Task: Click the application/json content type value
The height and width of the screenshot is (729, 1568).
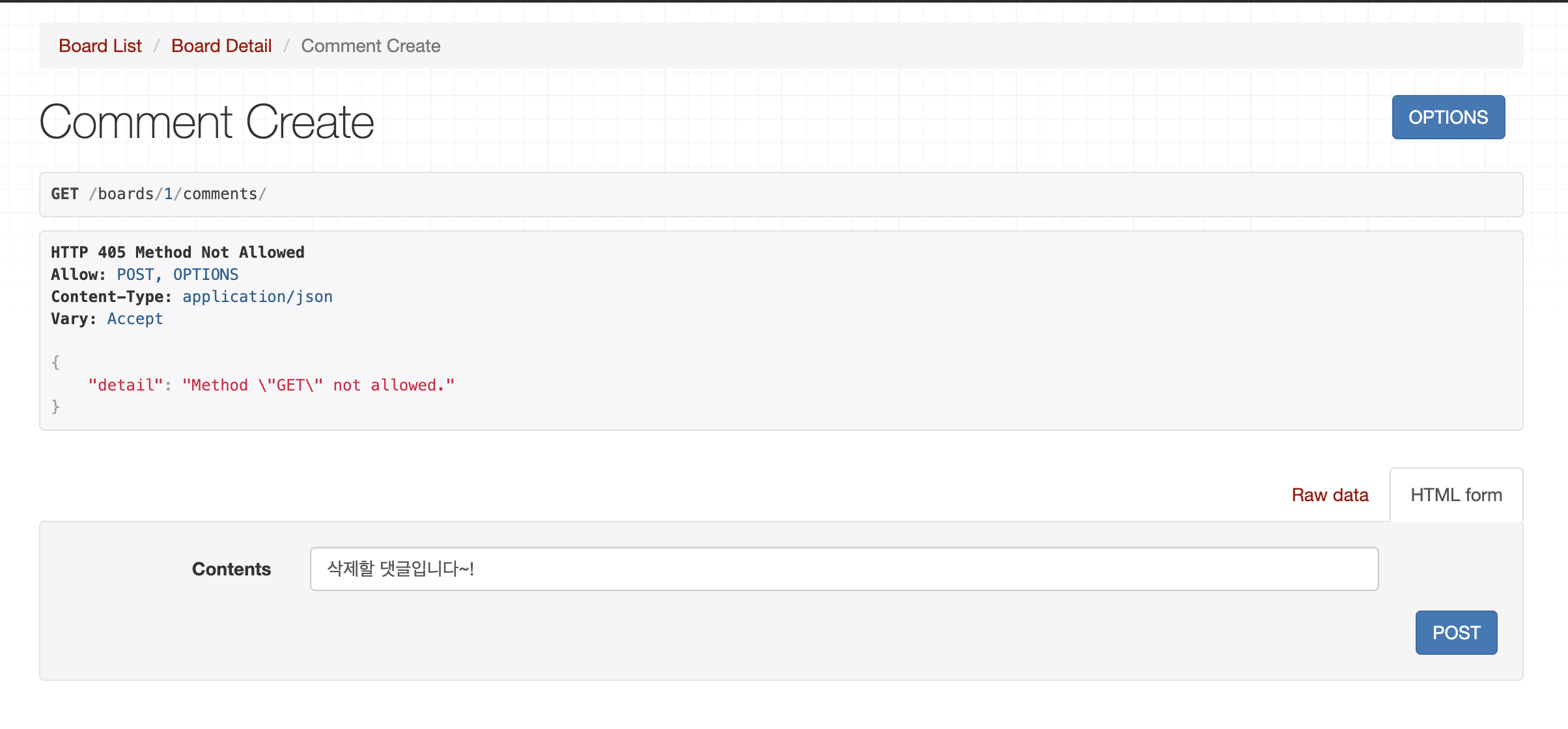Action: [x=257, y=297]
